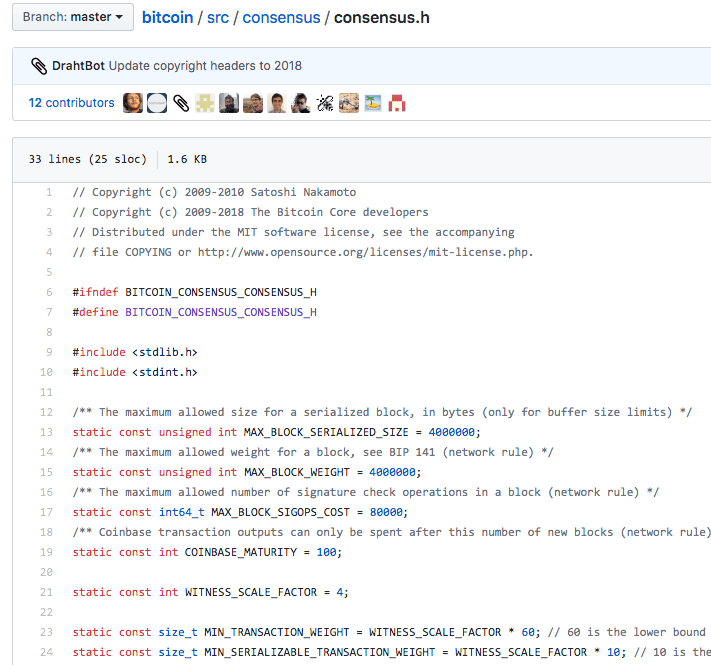Open commit 'Update copyright headers to 2018'
711x665 pixels.
point(205,66)
